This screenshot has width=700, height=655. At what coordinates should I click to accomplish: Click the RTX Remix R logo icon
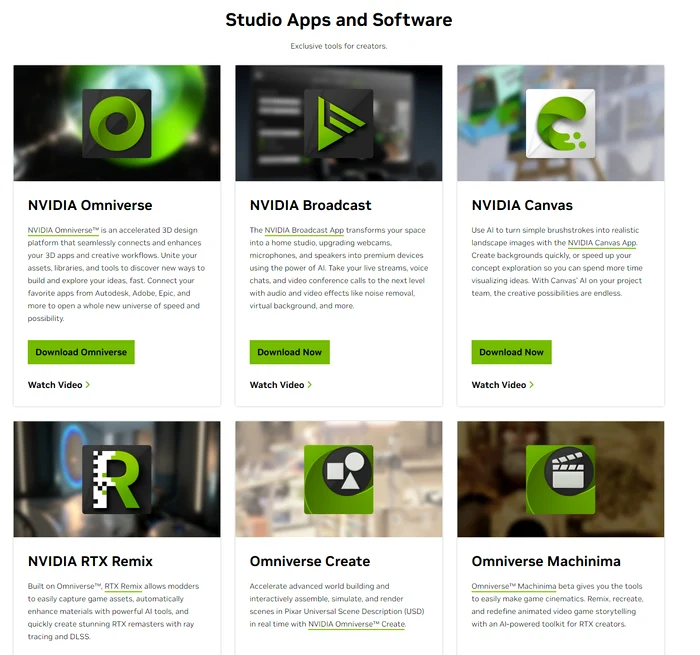pyautogui.click(x=117, y=479)
